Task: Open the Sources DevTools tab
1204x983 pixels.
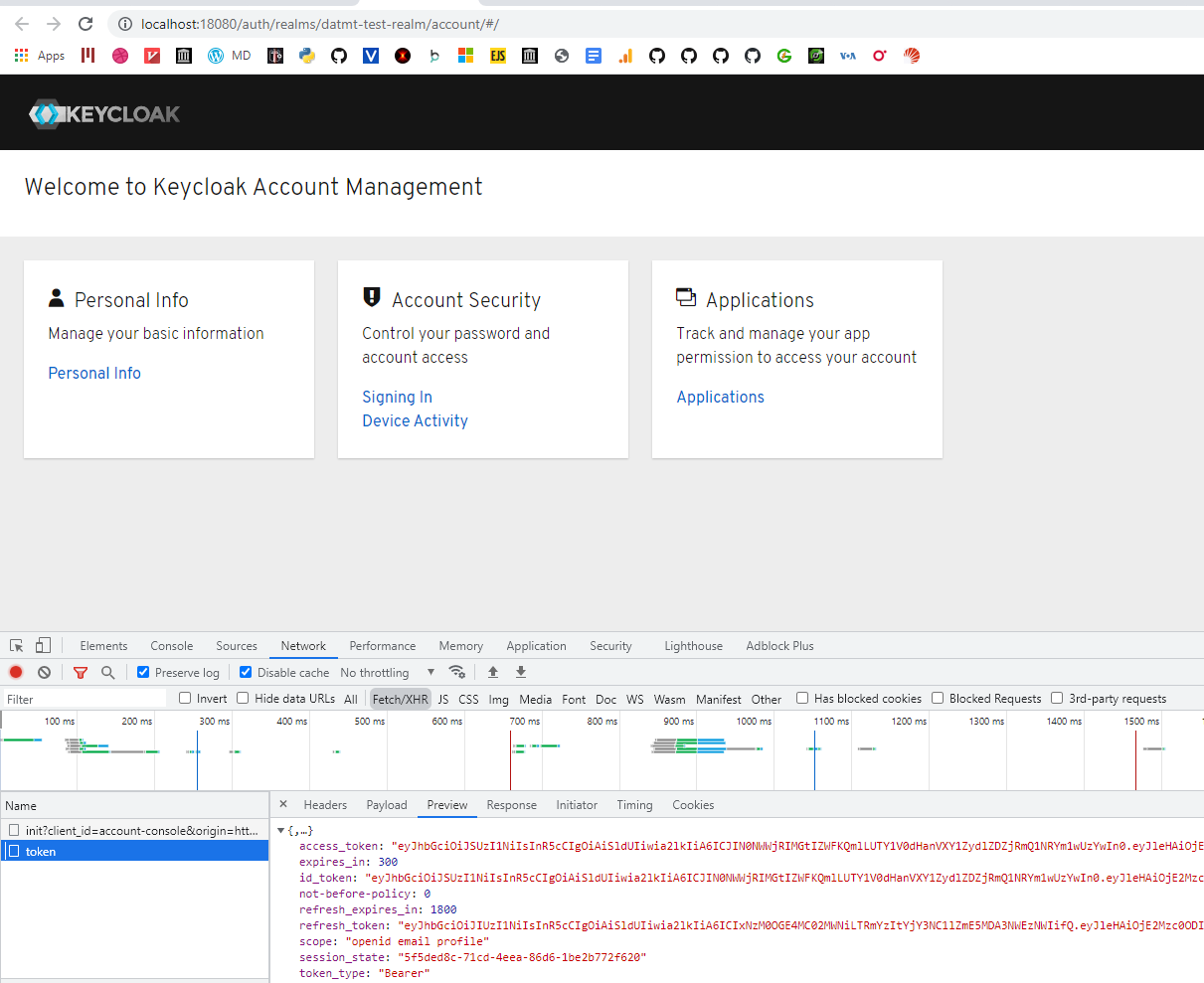Action: coord(237,645)
